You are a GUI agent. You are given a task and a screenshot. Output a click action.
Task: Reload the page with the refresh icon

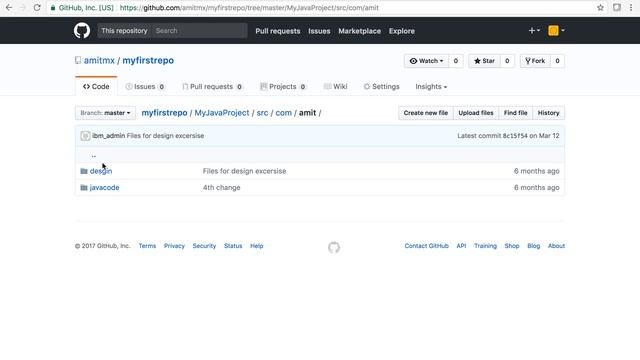37,8
